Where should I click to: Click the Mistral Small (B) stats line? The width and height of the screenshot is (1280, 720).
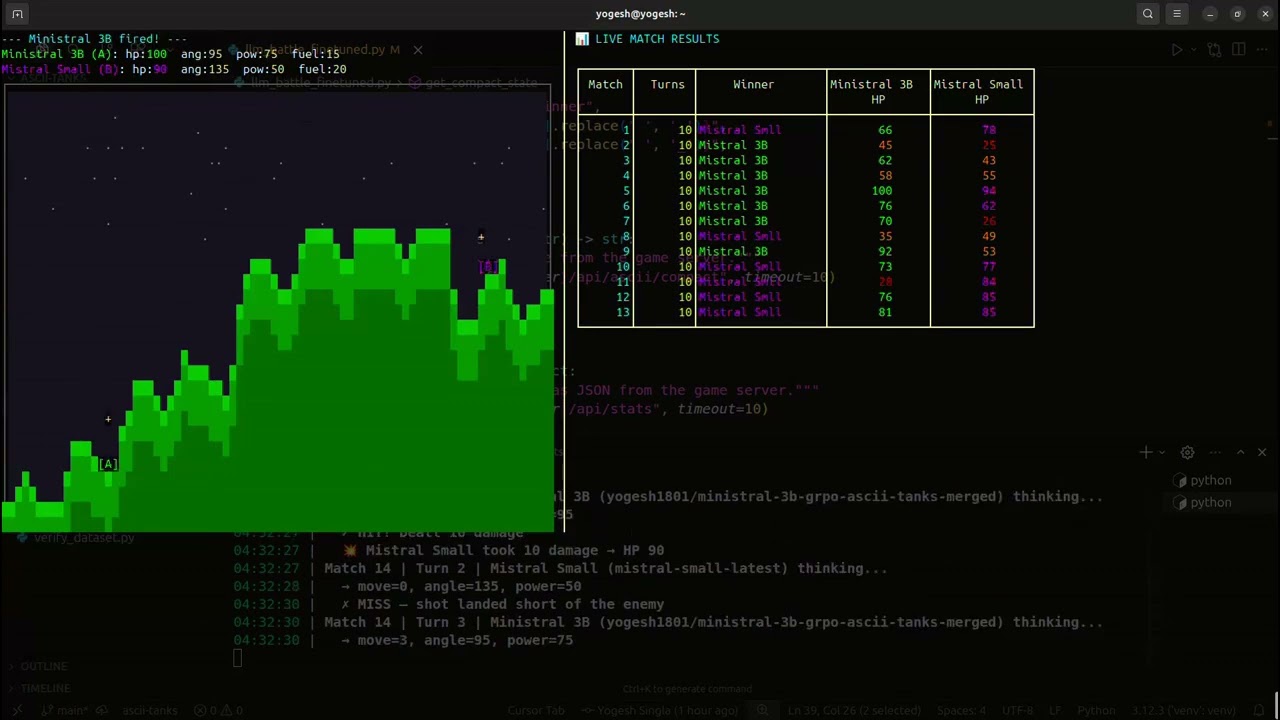click(x=173, y=70)
